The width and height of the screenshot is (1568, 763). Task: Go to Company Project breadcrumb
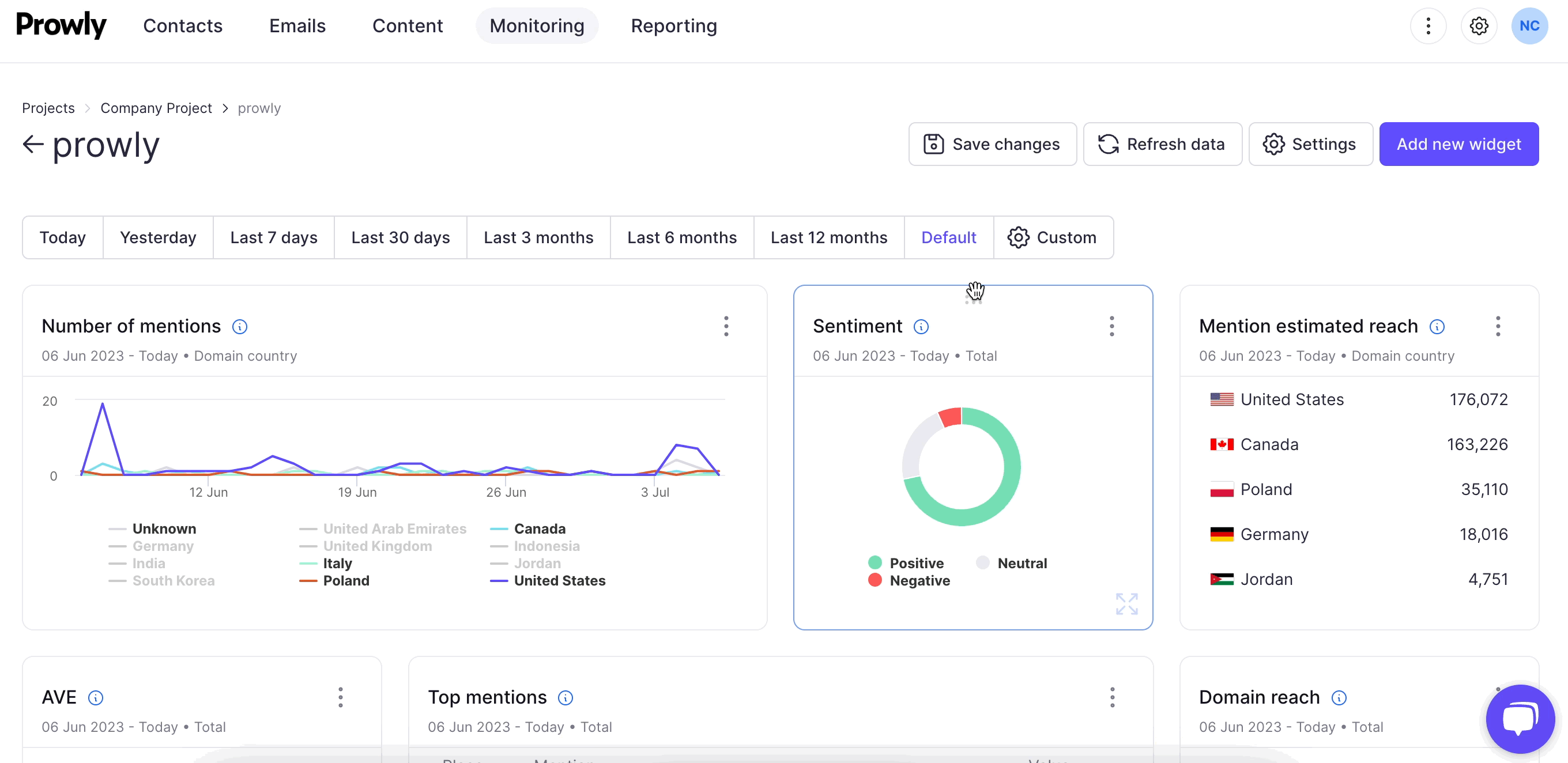(x=156, y=108)
